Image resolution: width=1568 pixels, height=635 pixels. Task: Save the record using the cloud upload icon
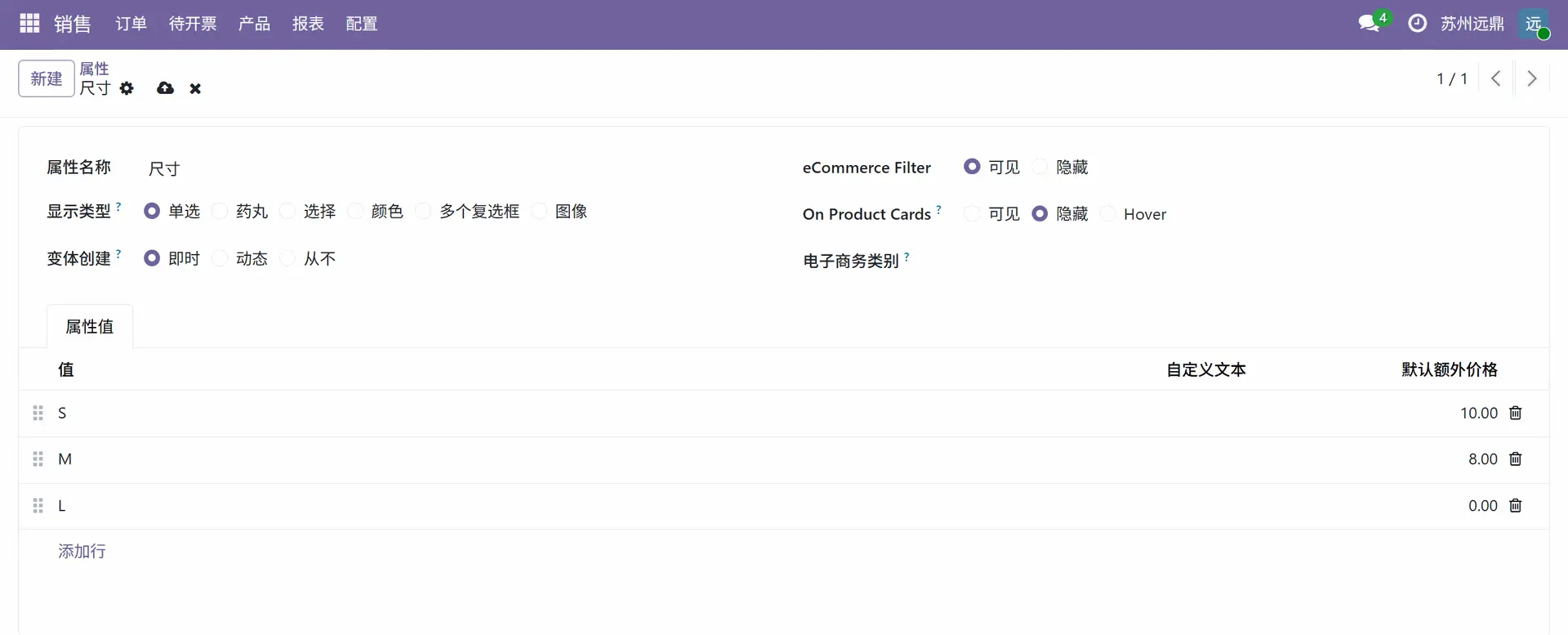pyautogui.click(x=165, y=88)
